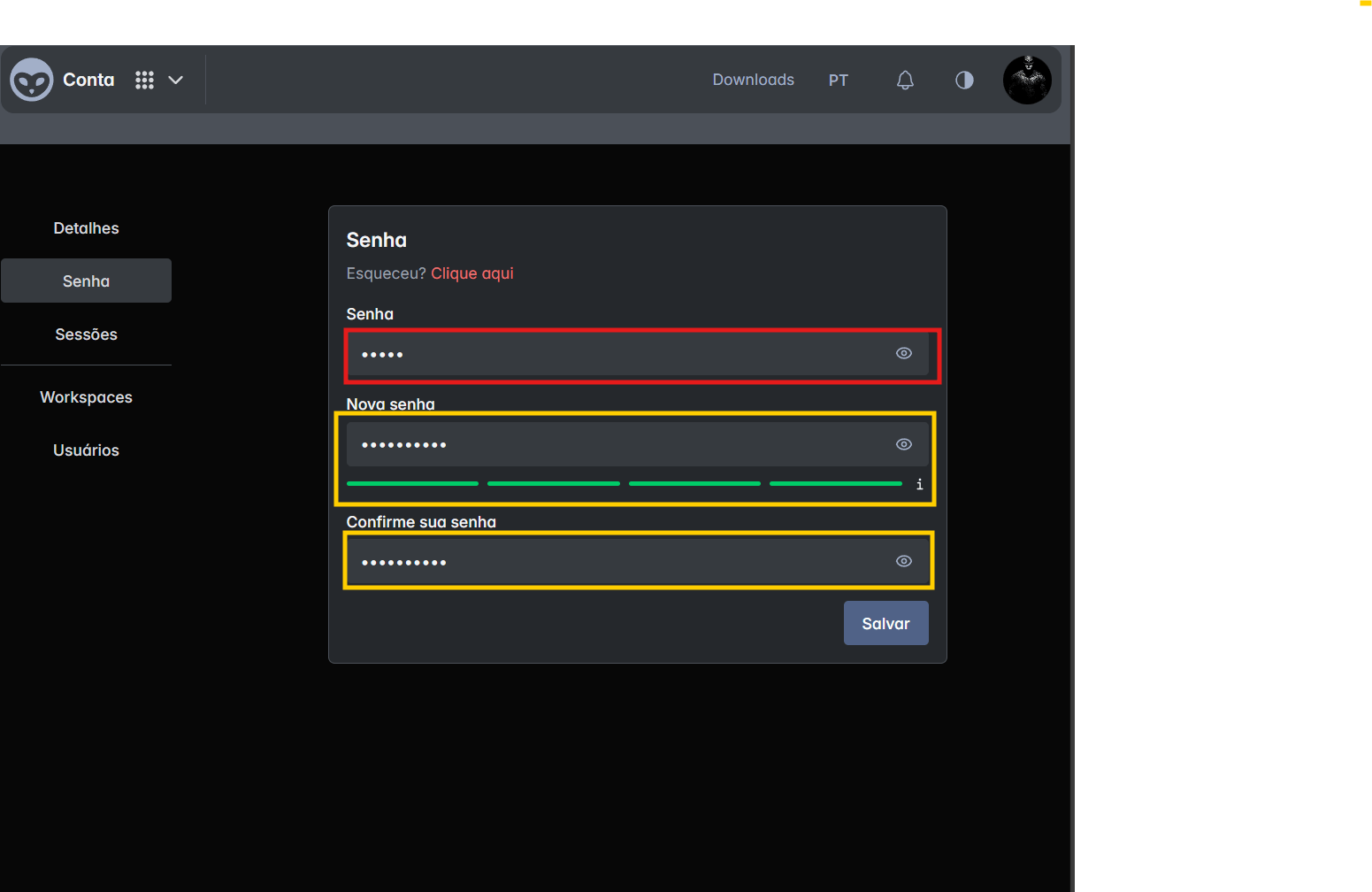
Task: Toggle the dark/light theme icon
Action: tap(964, 81)
